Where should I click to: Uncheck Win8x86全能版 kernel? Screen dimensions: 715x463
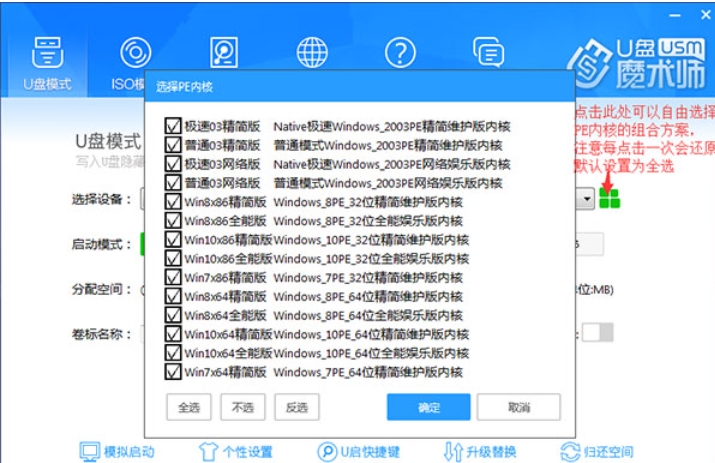click(x=173, y=221)
